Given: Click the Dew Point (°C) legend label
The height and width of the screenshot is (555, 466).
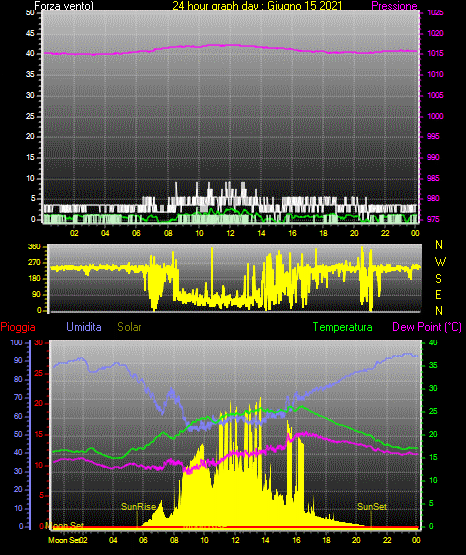Looking at the screenshot, I should pyautogui.click(x=427, y=327).
